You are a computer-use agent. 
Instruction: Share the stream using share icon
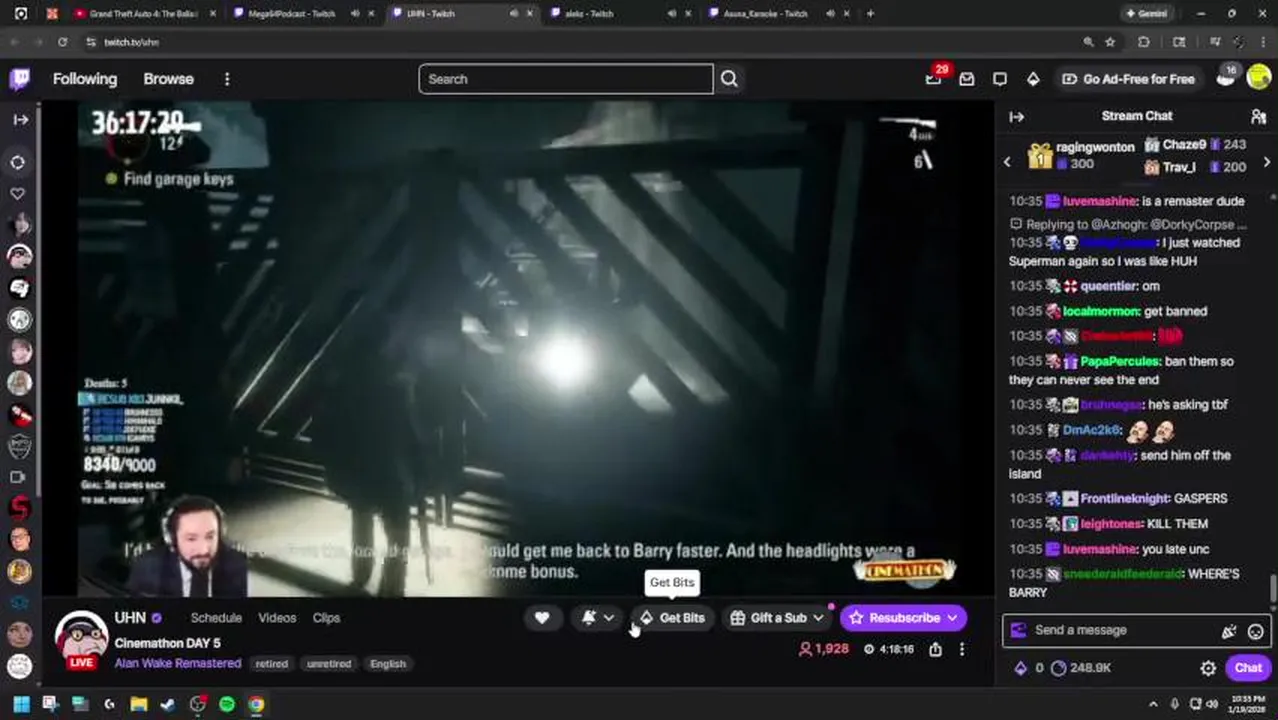(935, 649)
